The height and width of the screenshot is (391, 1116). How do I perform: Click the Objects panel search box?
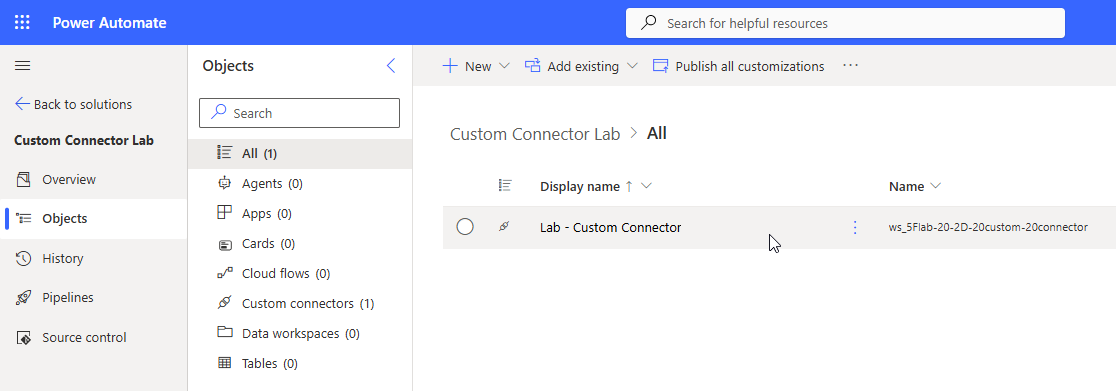coord(300,113)
